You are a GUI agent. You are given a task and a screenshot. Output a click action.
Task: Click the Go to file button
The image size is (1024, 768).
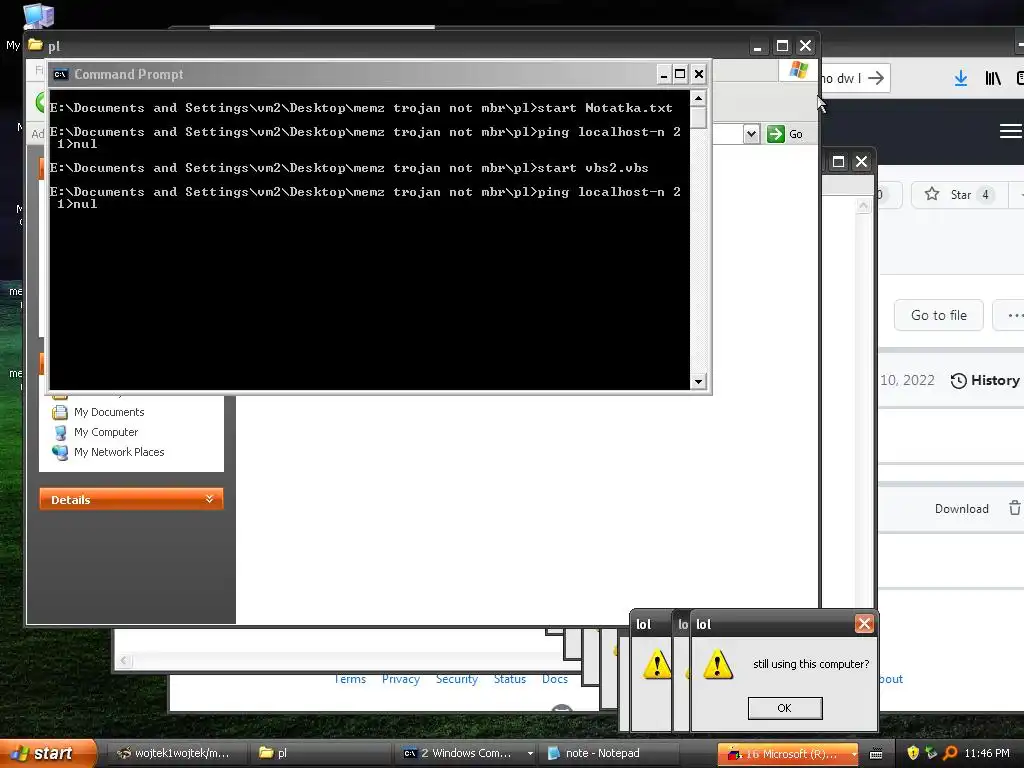[x=938, y=315]
